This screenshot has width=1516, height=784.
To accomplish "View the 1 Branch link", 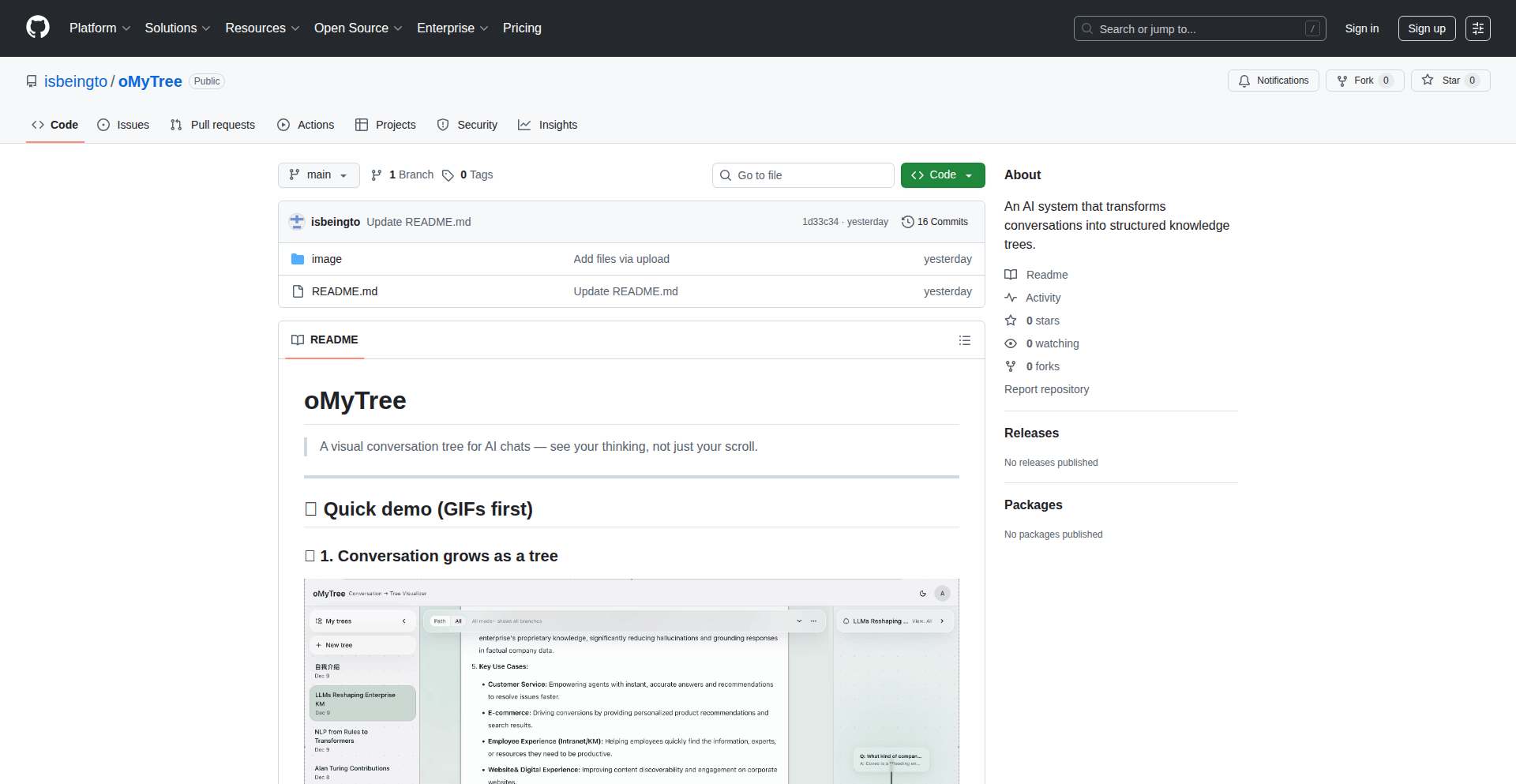I will [403, 175].
